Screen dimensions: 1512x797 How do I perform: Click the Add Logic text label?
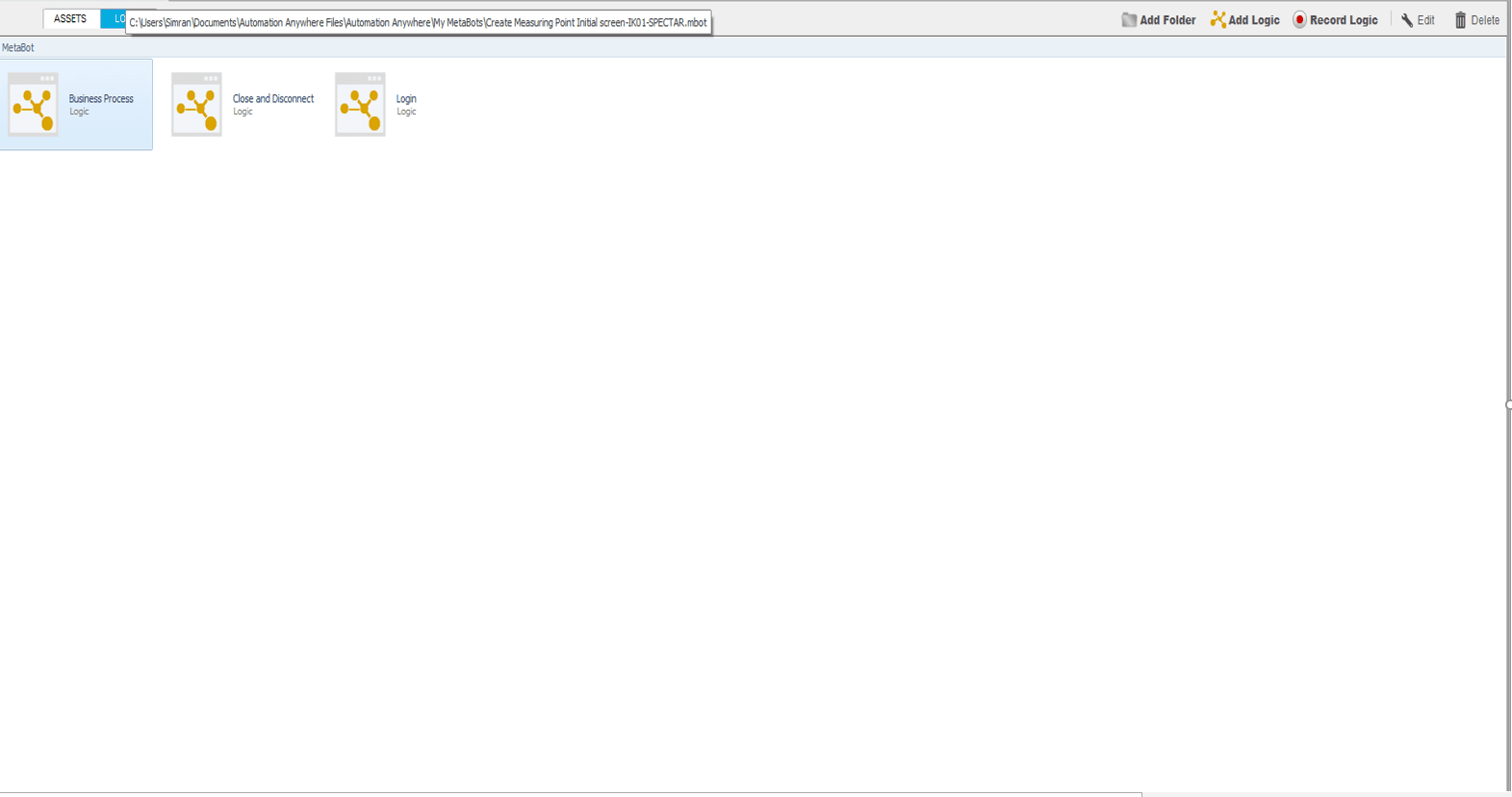(1254, 20)
